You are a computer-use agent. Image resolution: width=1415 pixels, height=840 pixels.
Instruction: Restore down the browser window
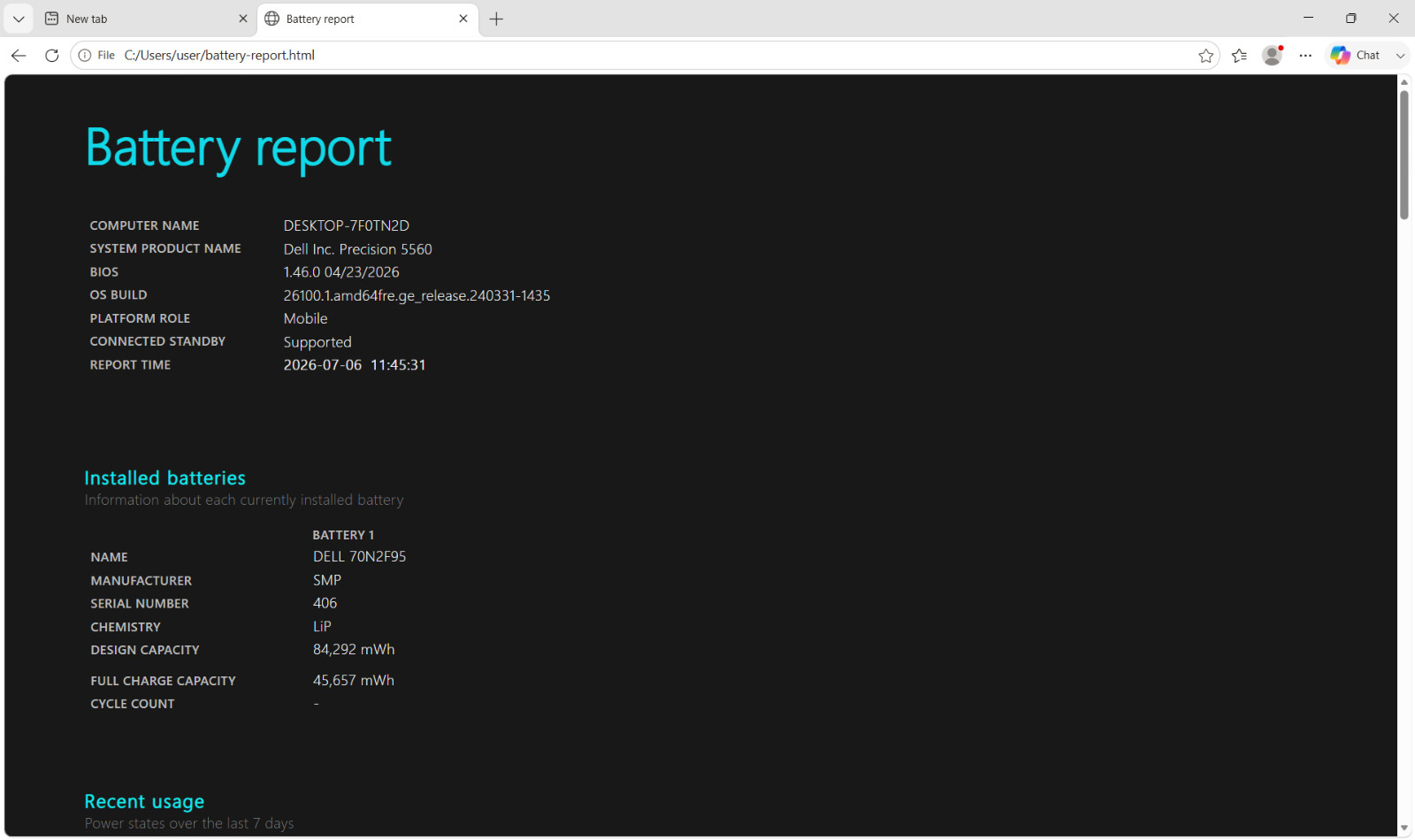[1350, 18]
